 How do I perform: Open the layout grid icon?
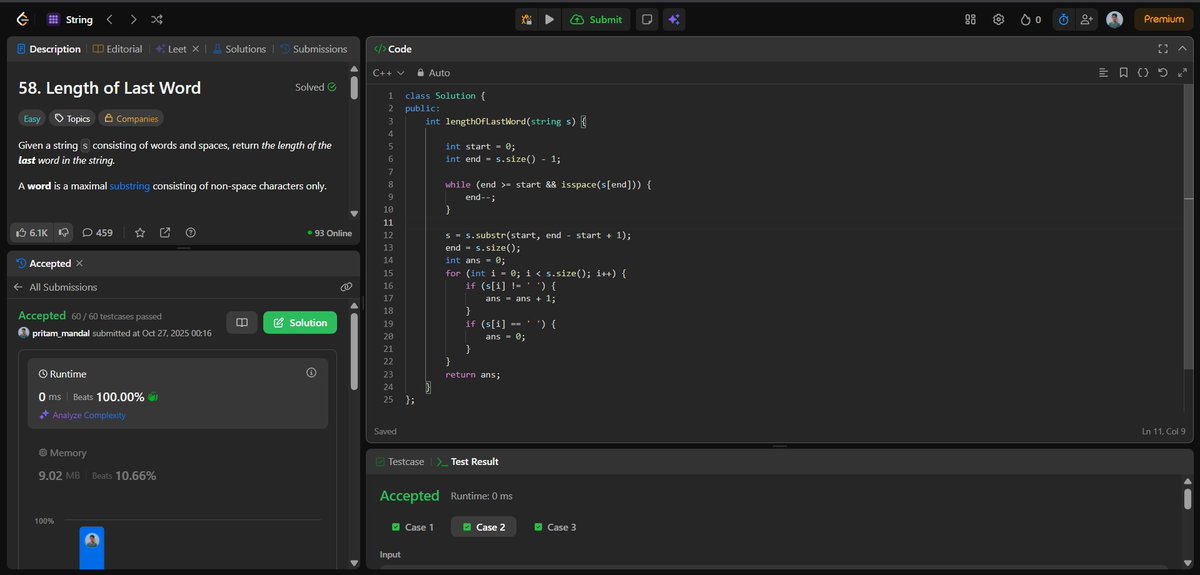pyautogui.click(x=970, y=19)
